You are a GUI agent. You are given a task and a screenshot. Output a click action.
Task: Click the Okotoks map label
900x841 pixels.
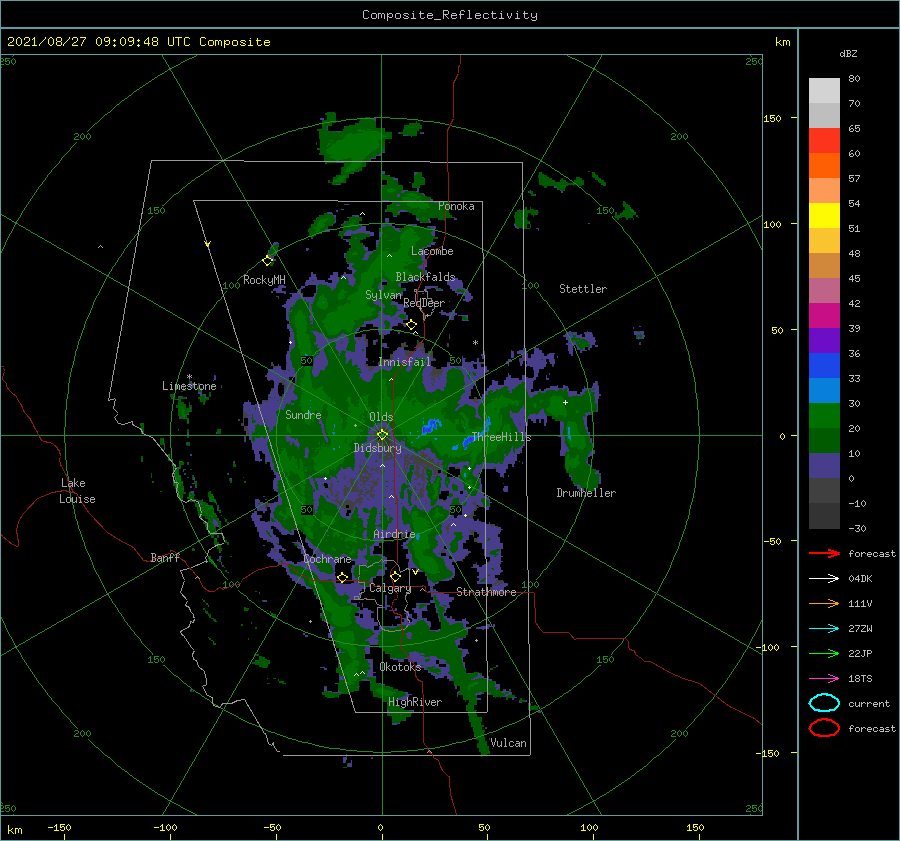point(400,667)
